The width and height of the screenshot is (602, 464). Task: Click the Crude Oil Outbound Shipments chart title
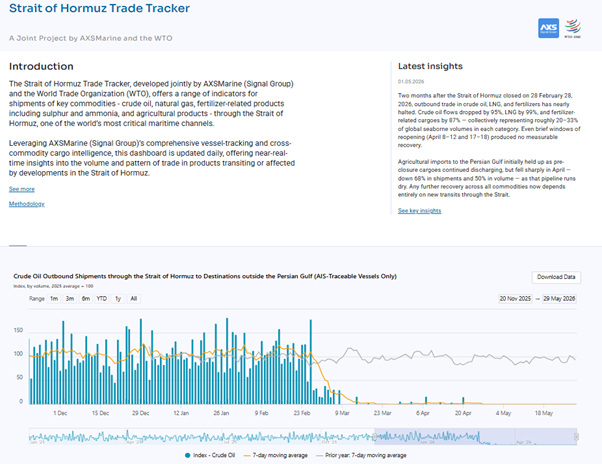tap(205, 276)
